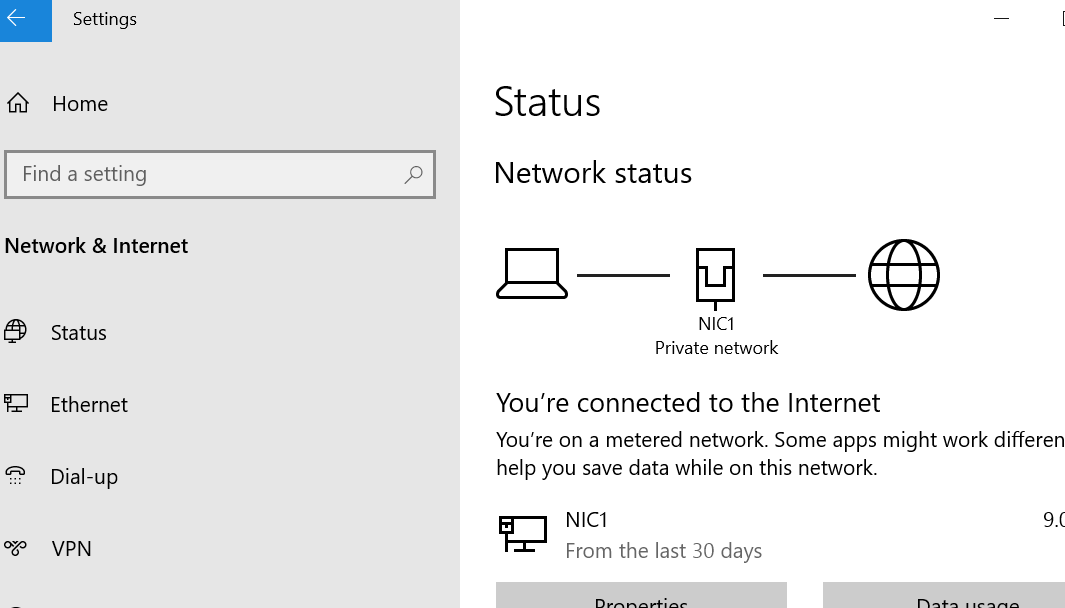1065x608 pixels.
Task: Click the magnifier search icon
Action: (x=414, y=175)
